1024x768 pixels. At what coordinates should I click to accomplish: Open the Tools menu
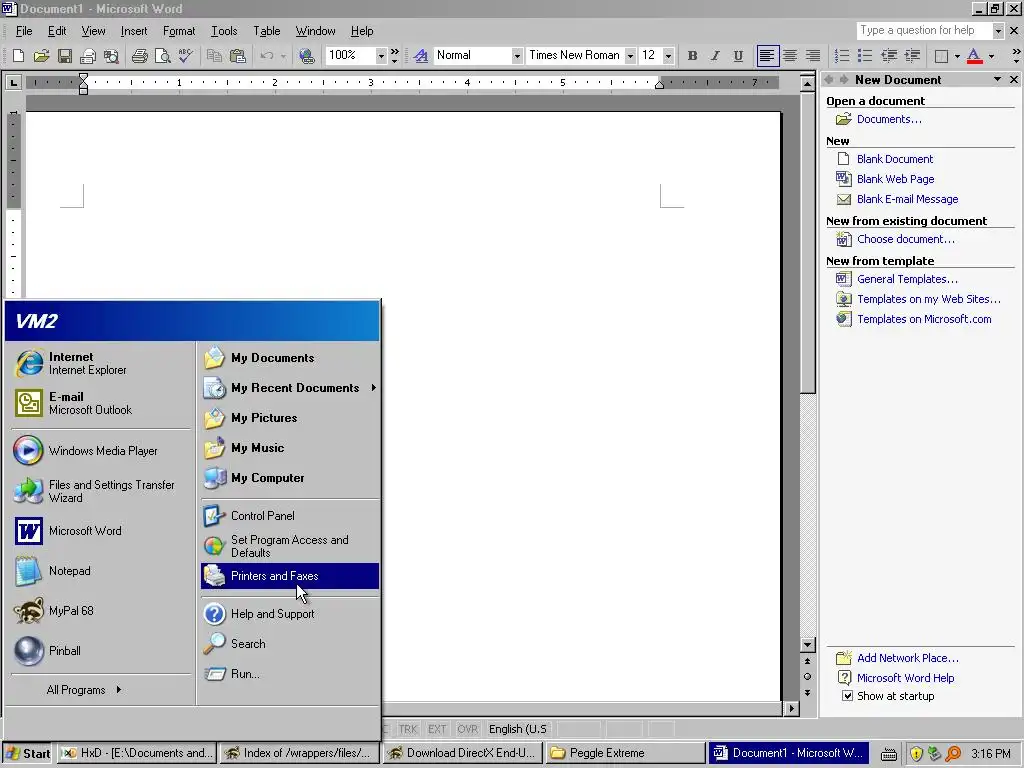pyautogui.click(x=224, y=31)
